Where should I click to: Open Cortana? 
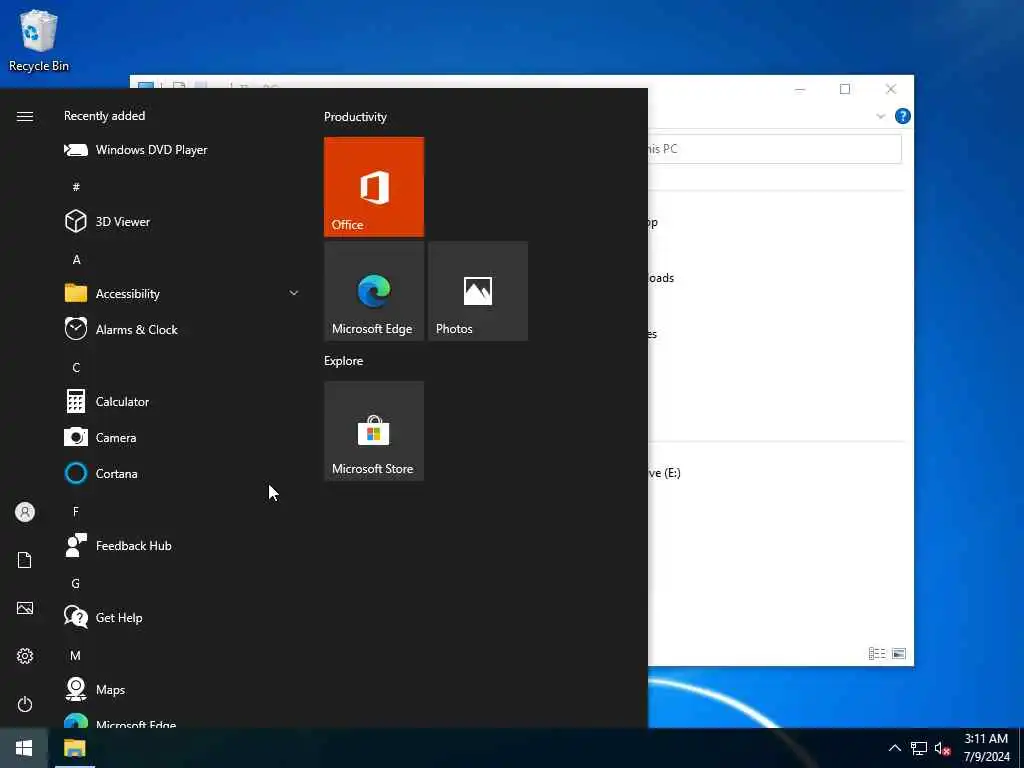pyautogui.click(x=182, y=473)
